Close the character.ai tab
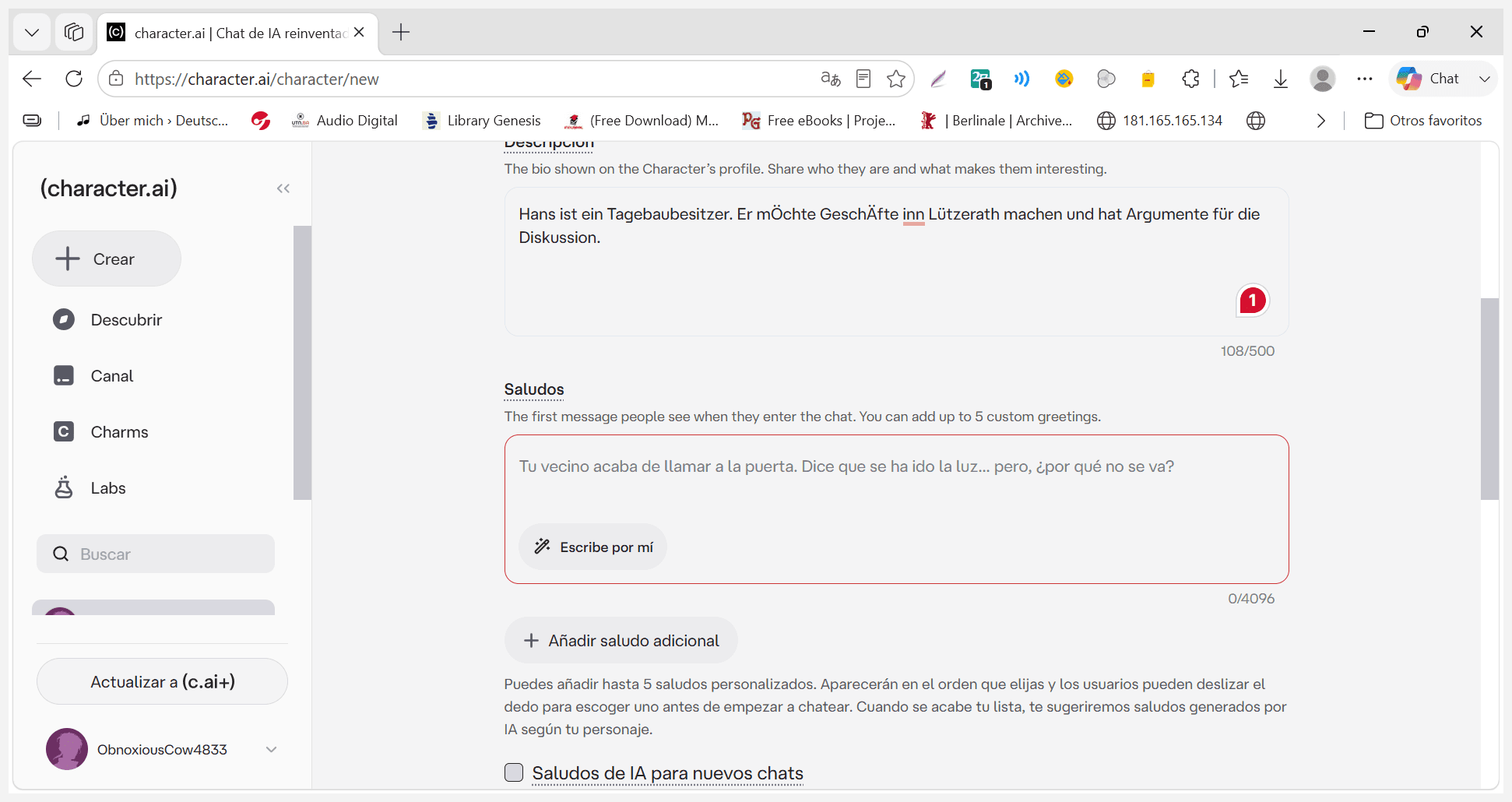 [x=359, y=32]
